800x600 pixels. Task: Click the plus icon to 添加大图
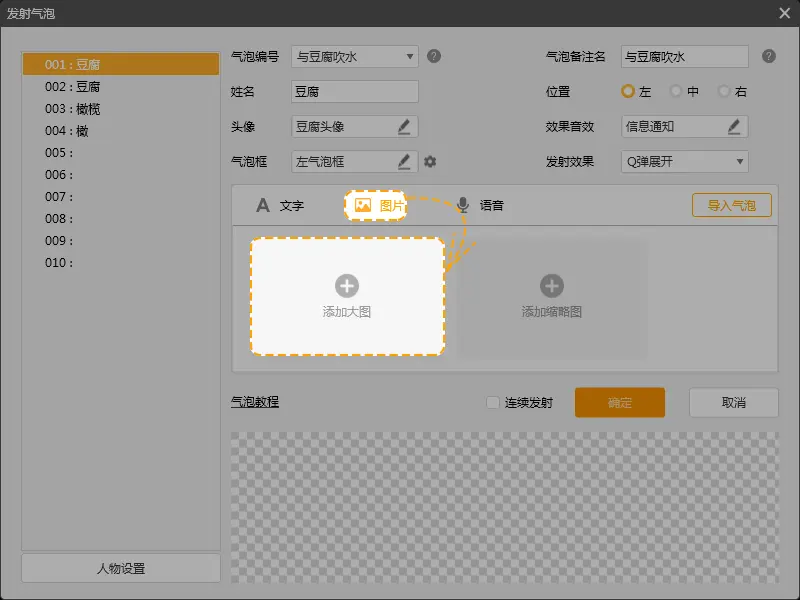point(347,286)
